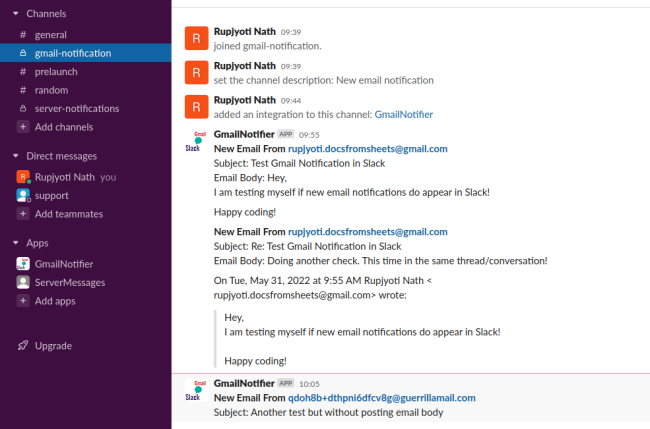Open the GmailNotifier integration link
Viewport: 650px width, 429px height.
point(404,114)
